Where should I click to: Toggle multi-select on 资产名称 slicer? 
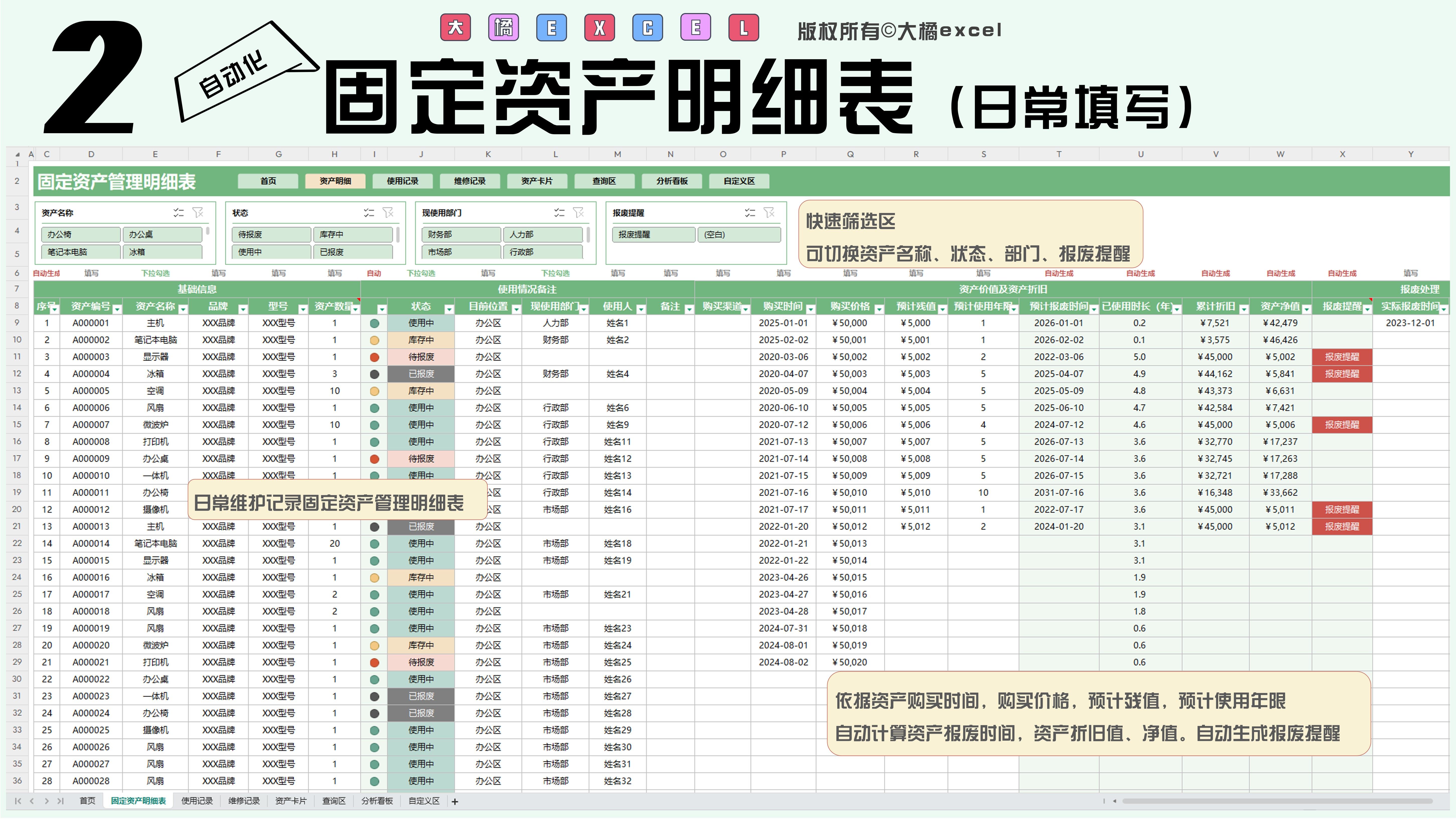pos(179,212)
